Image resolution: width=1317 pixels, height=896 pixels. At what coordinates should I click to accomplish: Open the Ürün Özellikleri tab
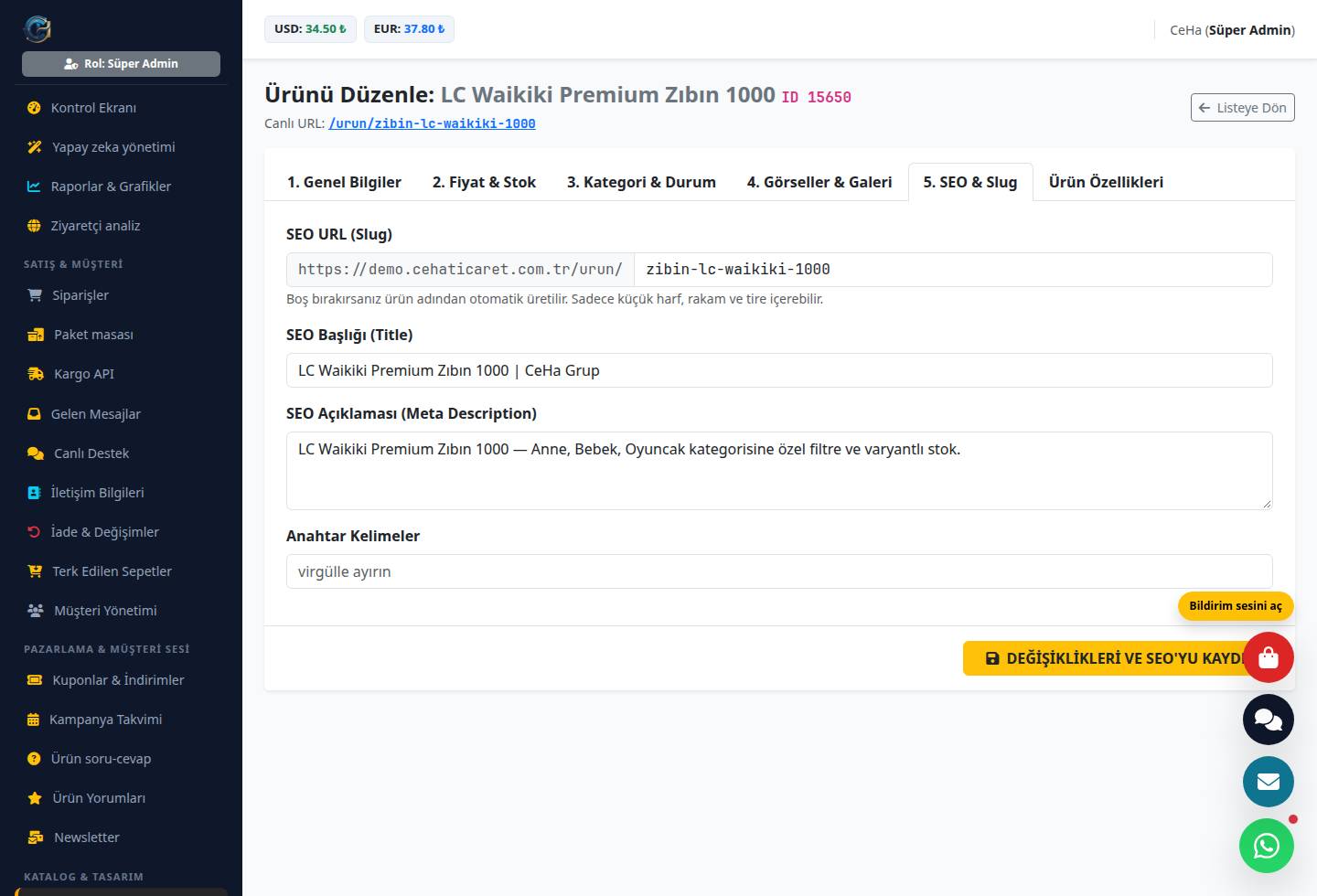coord(1106,182)
